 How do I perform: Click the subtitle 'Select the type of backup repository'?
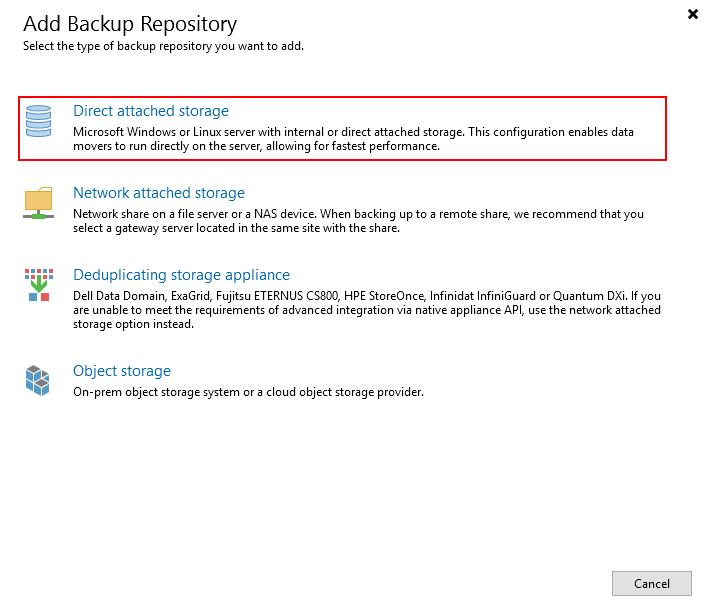163,46
